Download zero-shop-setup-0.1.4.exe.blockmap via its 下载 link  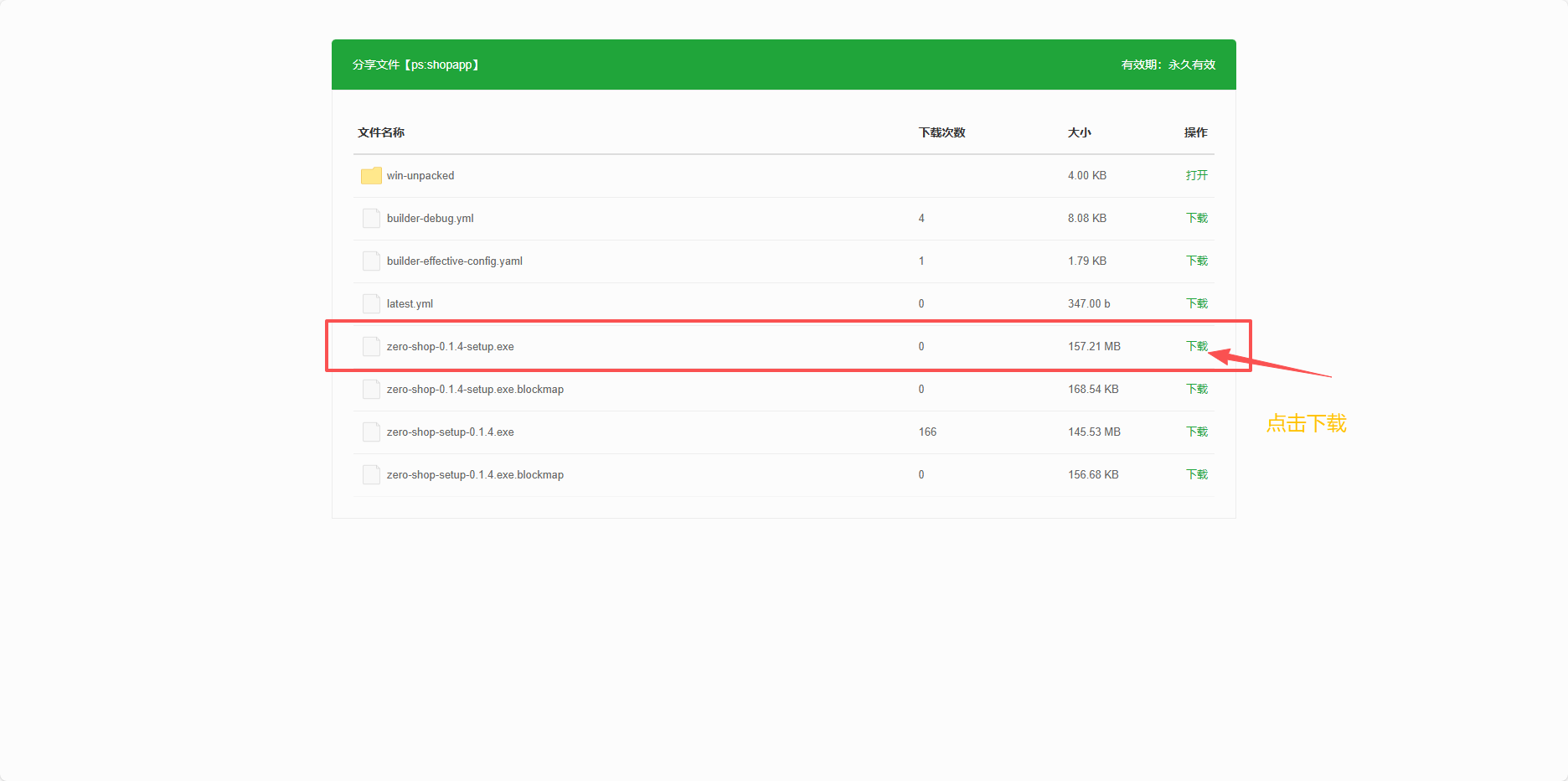1196,475
